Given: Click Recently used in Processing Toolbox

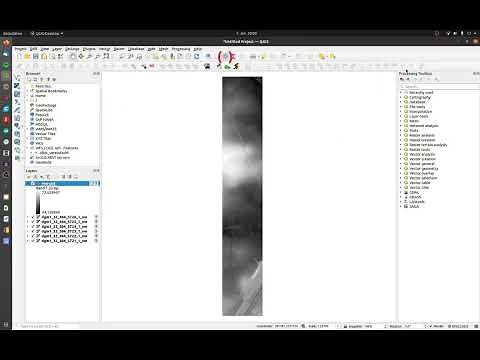Looking at the screenshot, I should click(421, 93).
